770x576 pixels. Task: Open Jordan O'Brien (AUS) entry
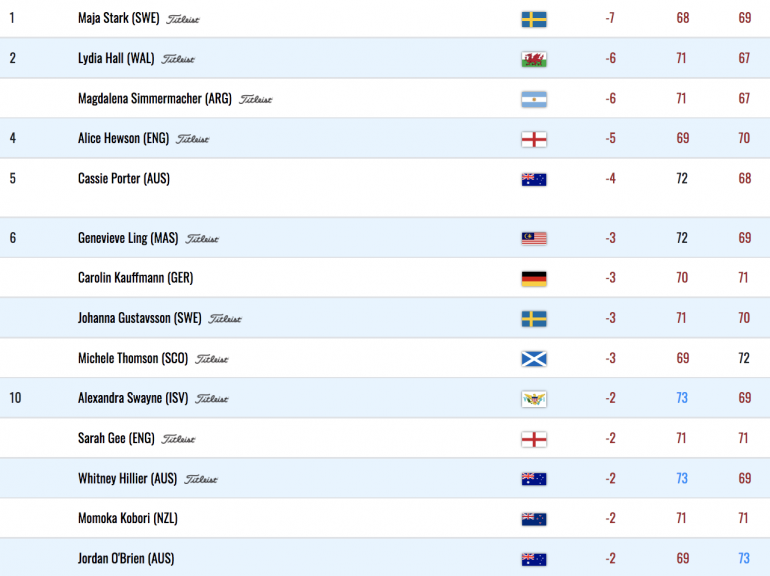point(126,558)
